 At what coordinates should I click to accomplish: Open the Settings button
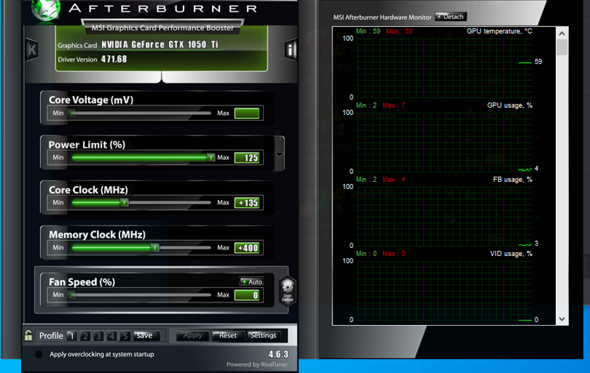coord(263,335)
